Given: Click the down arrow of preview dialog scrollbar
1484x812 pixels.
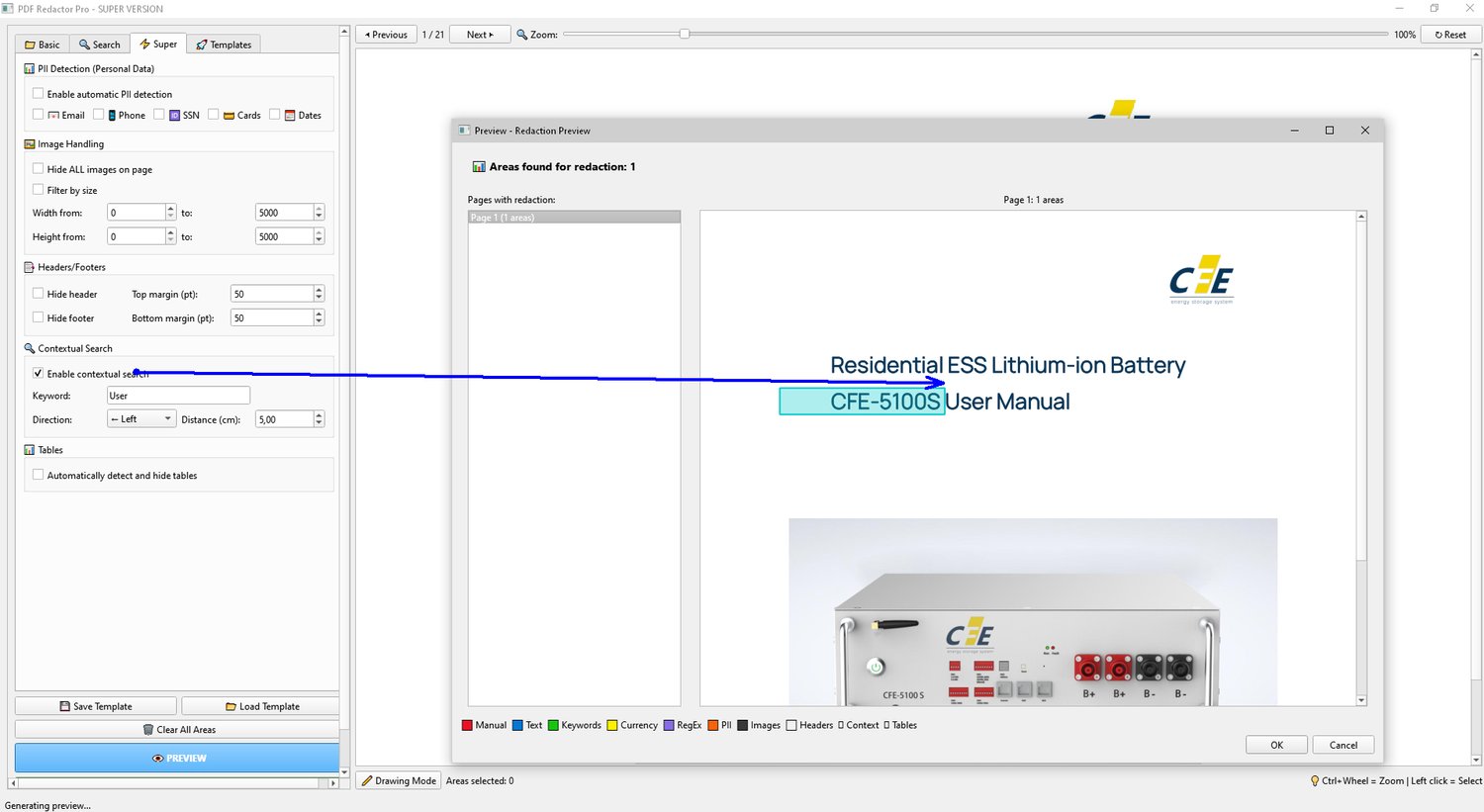Looking at the screenshot, I should tap(1361, 700).
